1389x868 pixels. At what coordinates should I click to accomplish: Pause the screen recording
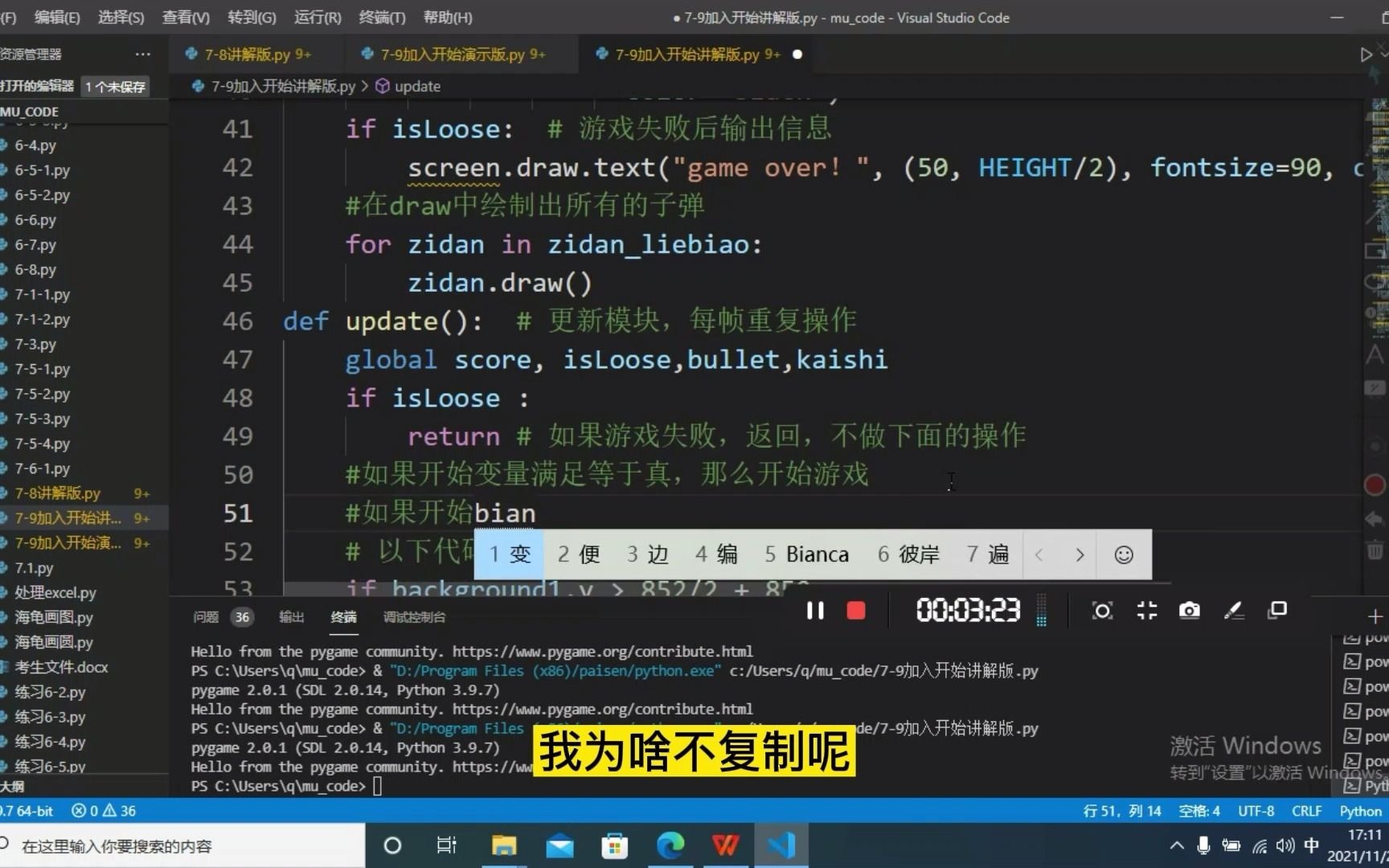[x=814, y=611]
